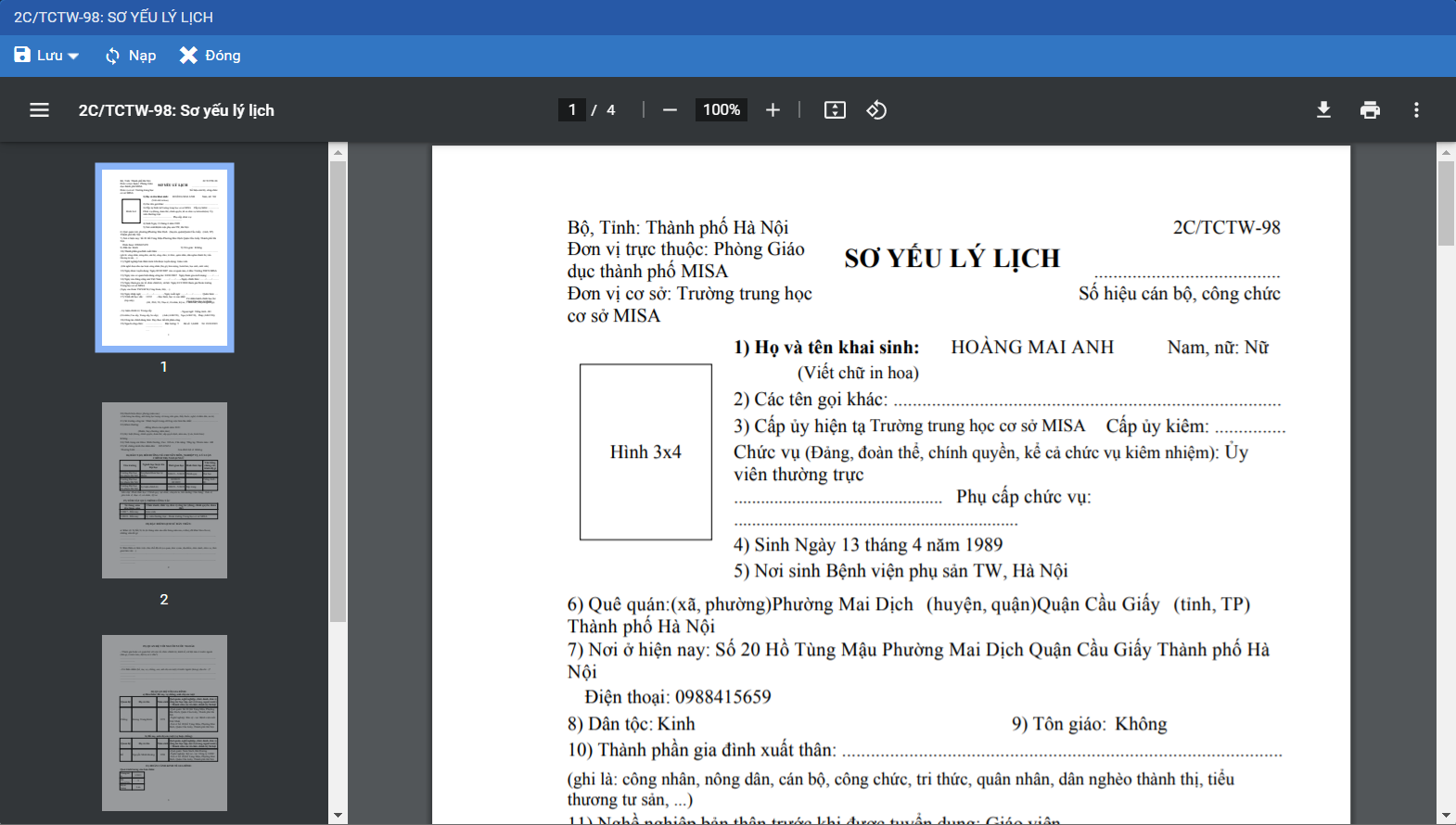Rotate the document counterclockwise
This screenshot has width=1456, height=825.
tap(876, 110)
